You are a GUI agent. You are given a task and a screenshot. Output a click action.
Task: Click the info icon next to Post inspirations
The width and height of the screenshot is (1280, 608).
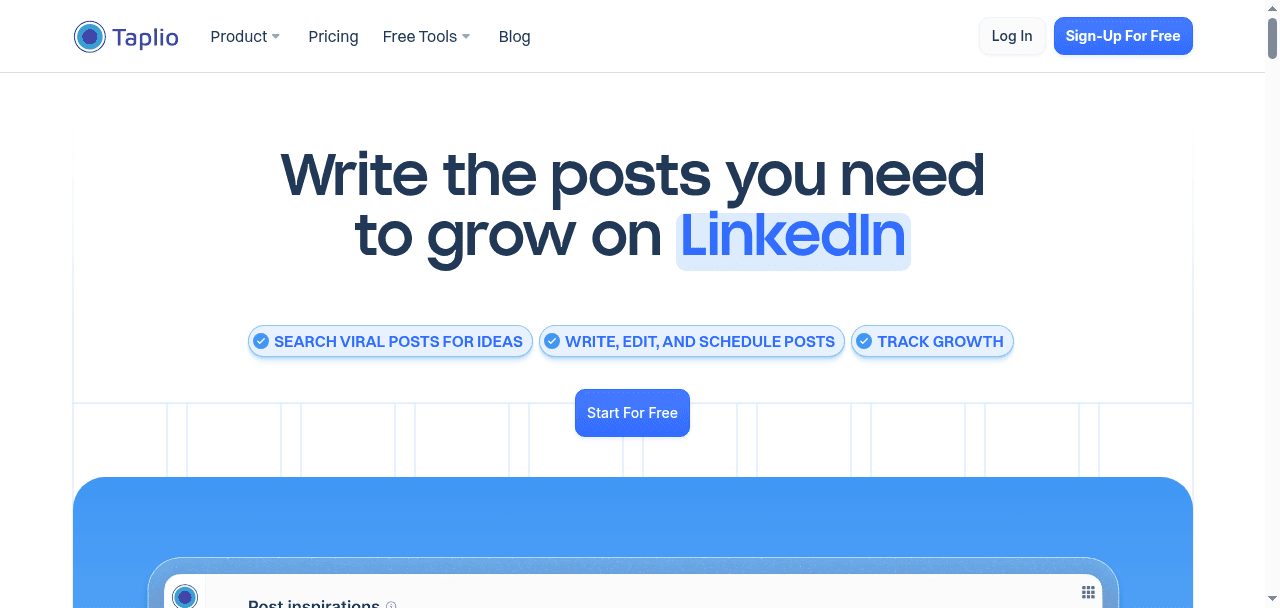click(x=391, y=605)
